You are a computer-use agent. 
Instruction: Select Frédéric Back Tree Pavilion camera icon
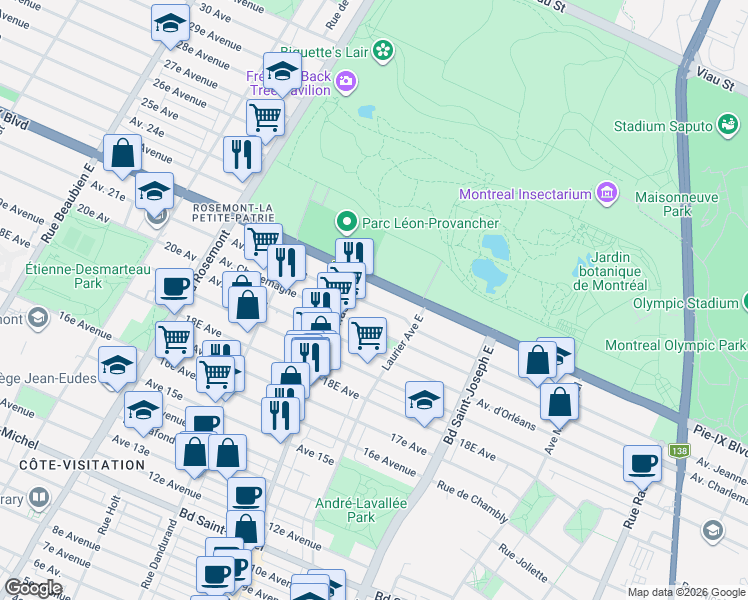click(x=346, y=82)
